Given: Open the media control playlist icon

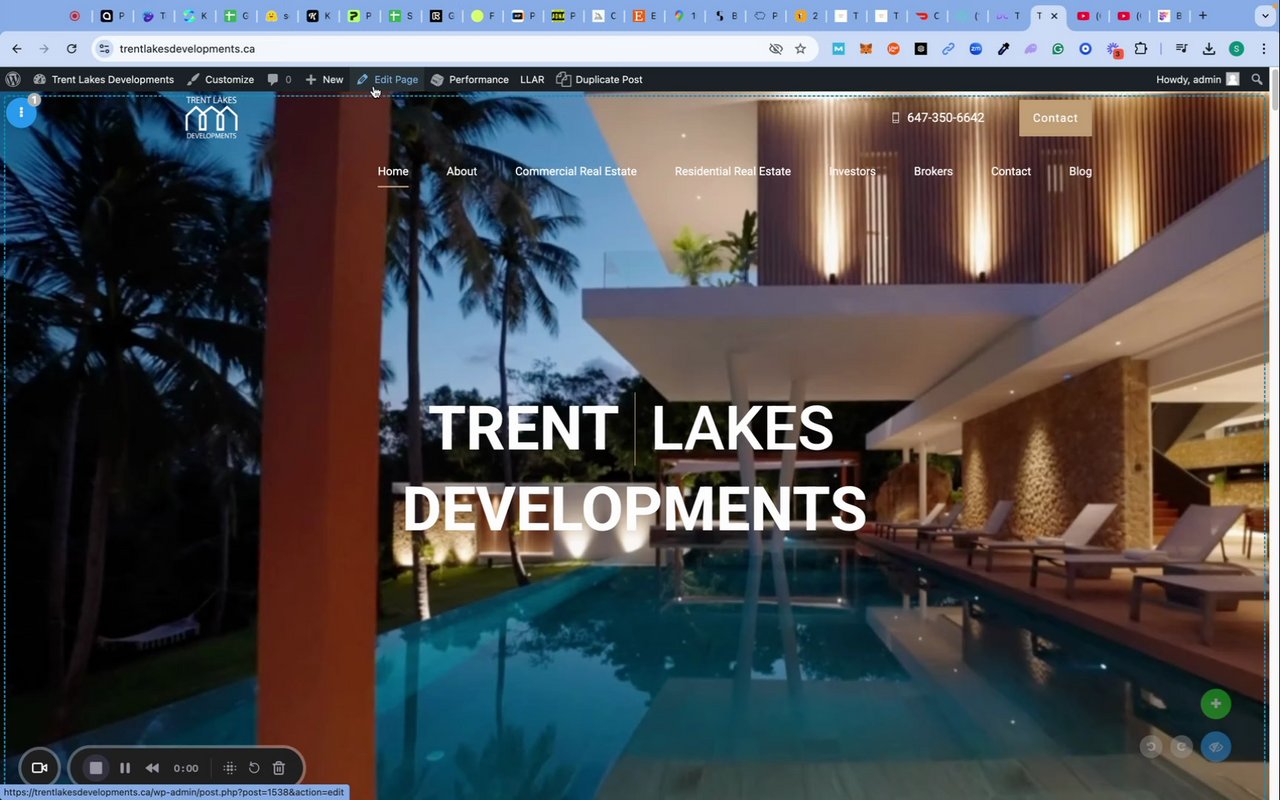Looking at the screenshot, I should [1182, 48].
